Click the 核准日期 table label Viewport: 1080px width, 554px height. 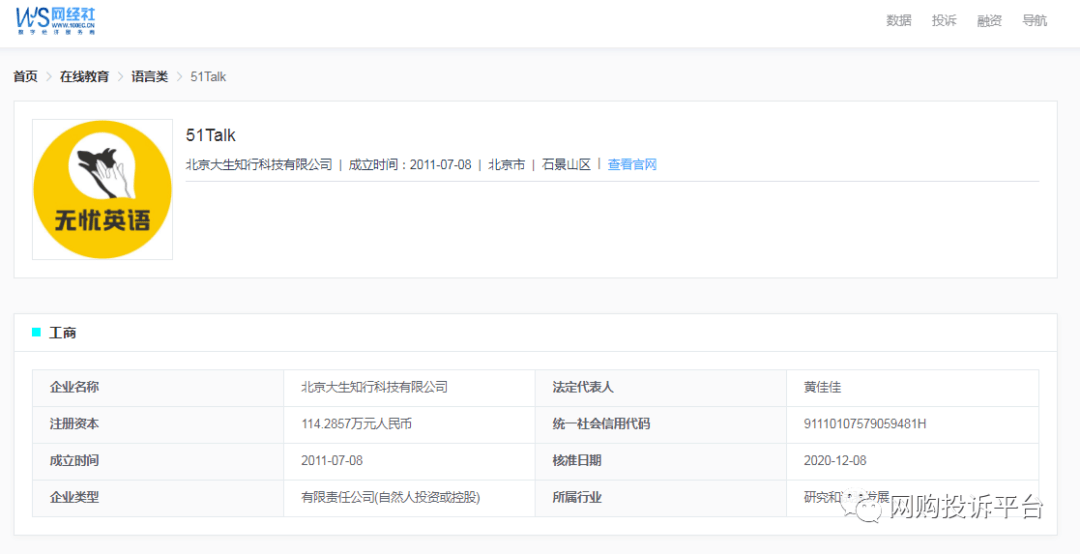point(577,460)
